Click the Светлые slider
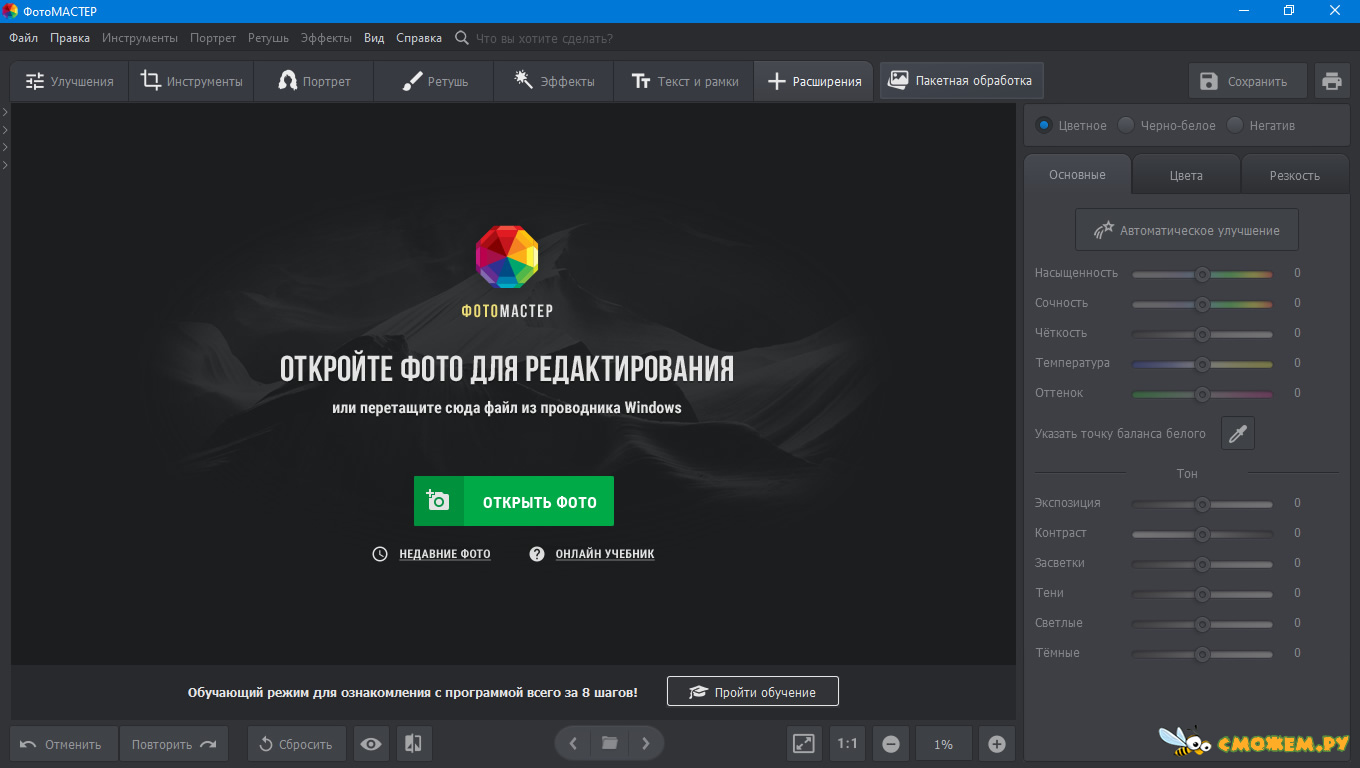Image resolution: width=1360 pixels, height=768 pixels. (1202, 623)
